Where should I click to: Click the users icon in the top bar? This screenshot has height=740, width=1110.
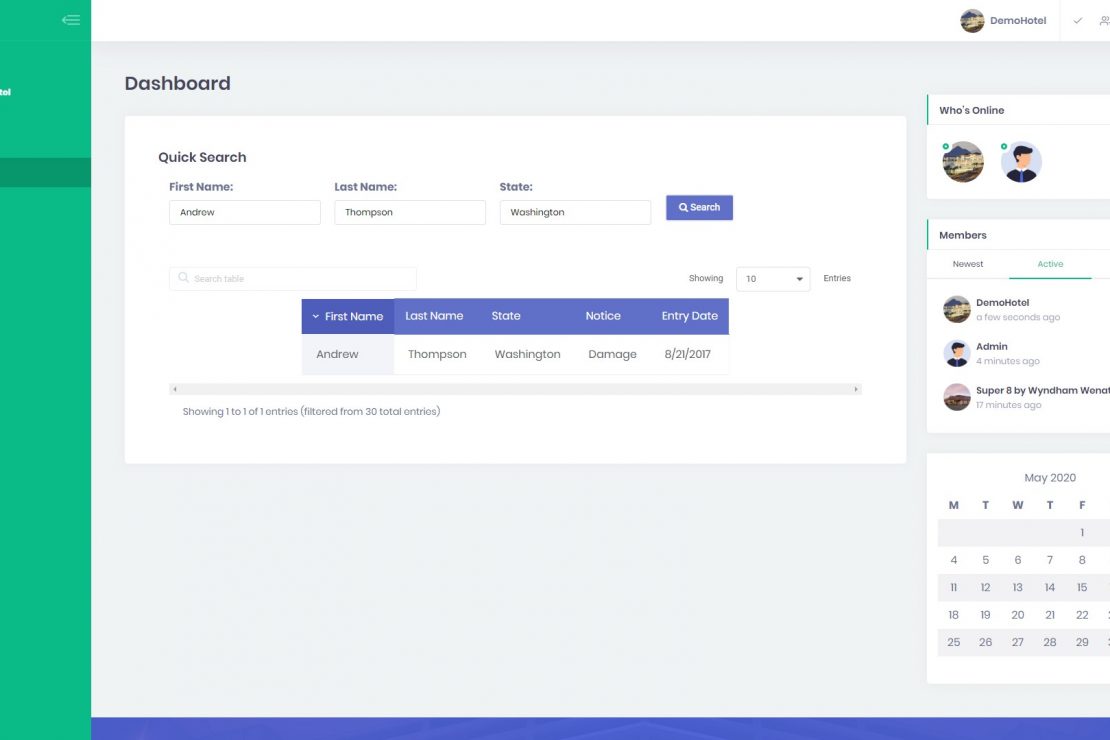(1103, 21)
